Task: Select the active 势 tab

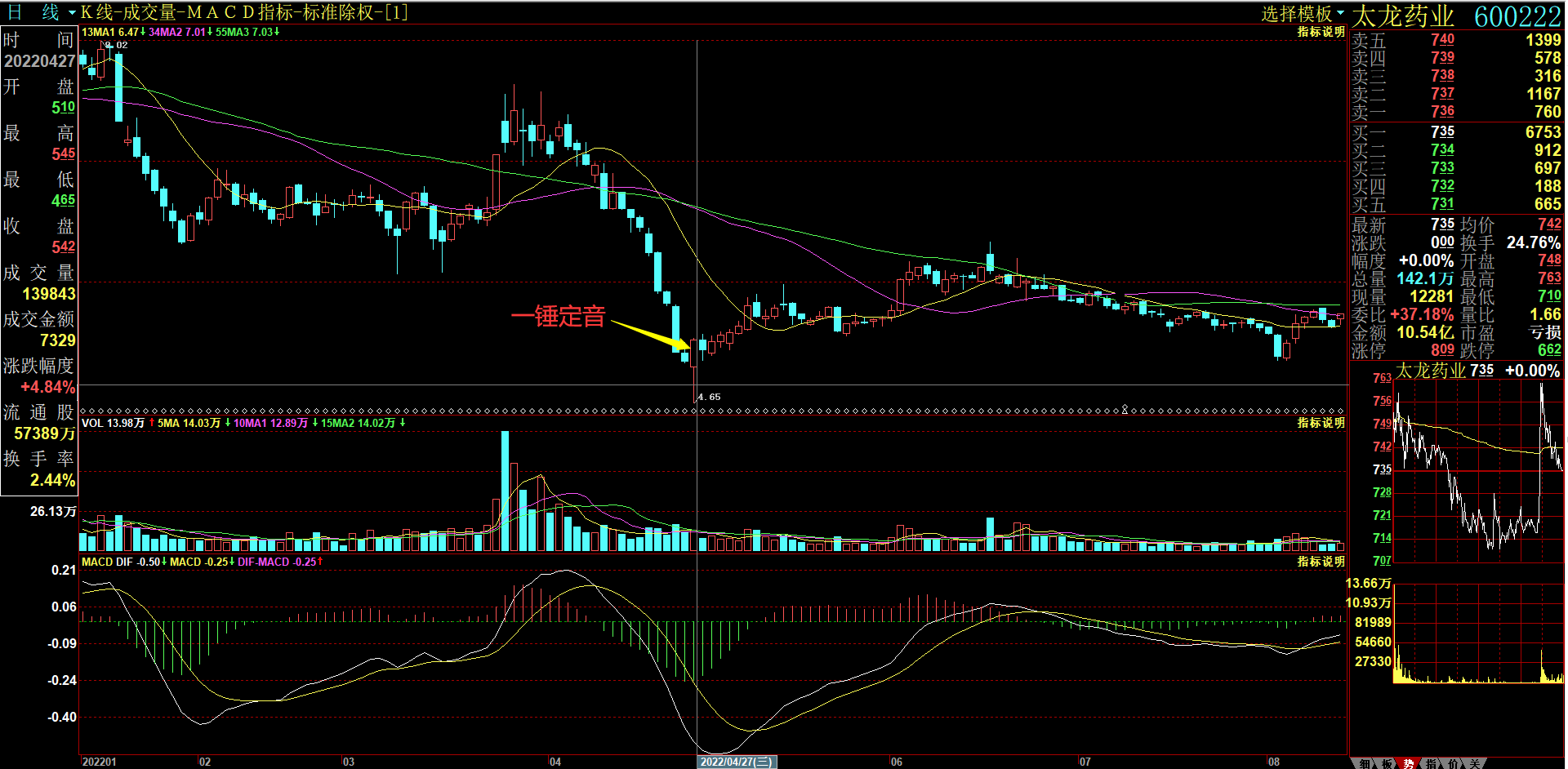Action: tap(1409, 763)
